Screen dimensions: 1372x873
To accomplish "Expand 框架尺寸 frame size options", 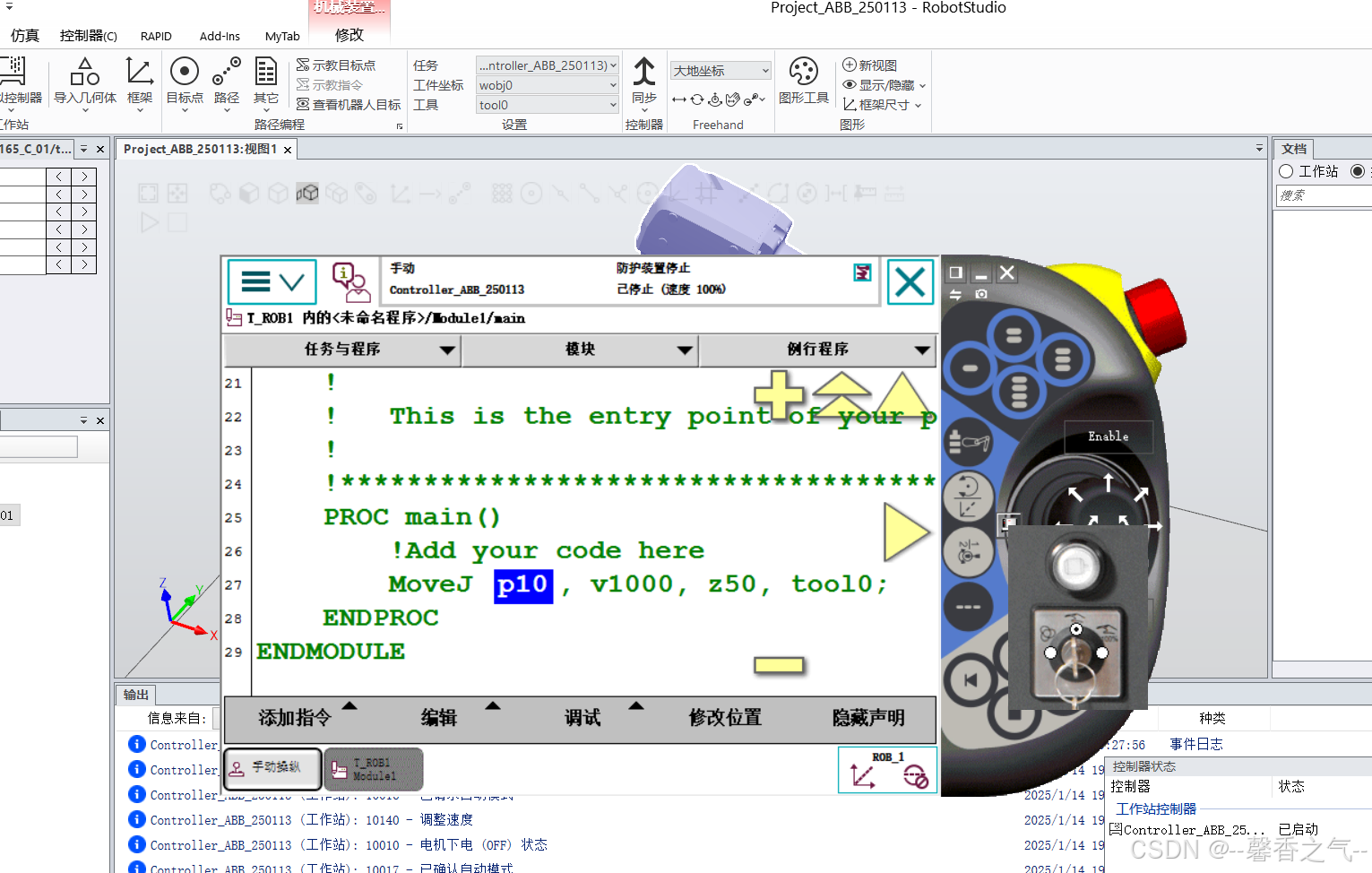I will (x=882, y=105).
